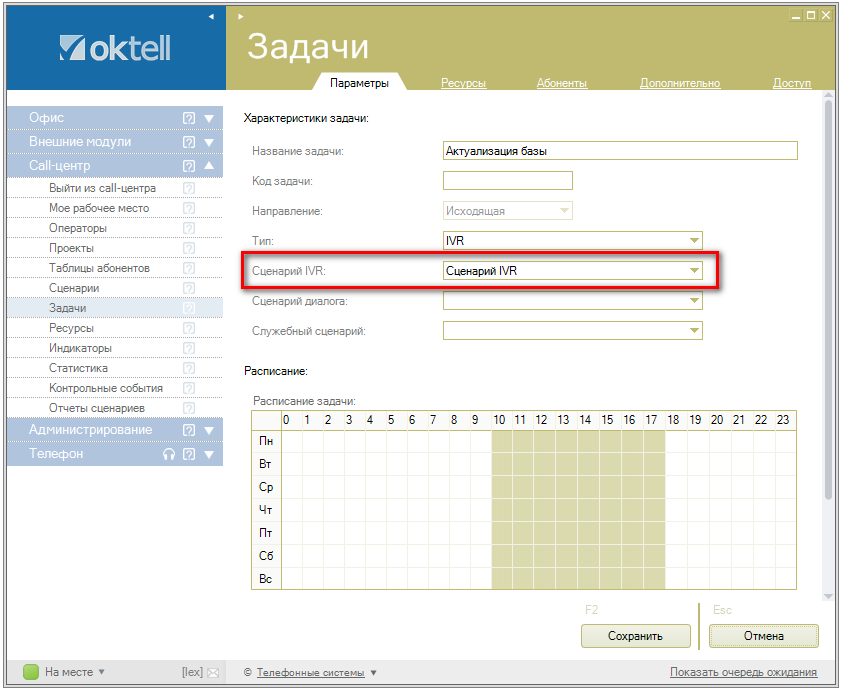Image resolution: width=843 pixels, height=691 pixels.
Task: Switch to the Ресурсы tab
Action: (x=463, y=84)
